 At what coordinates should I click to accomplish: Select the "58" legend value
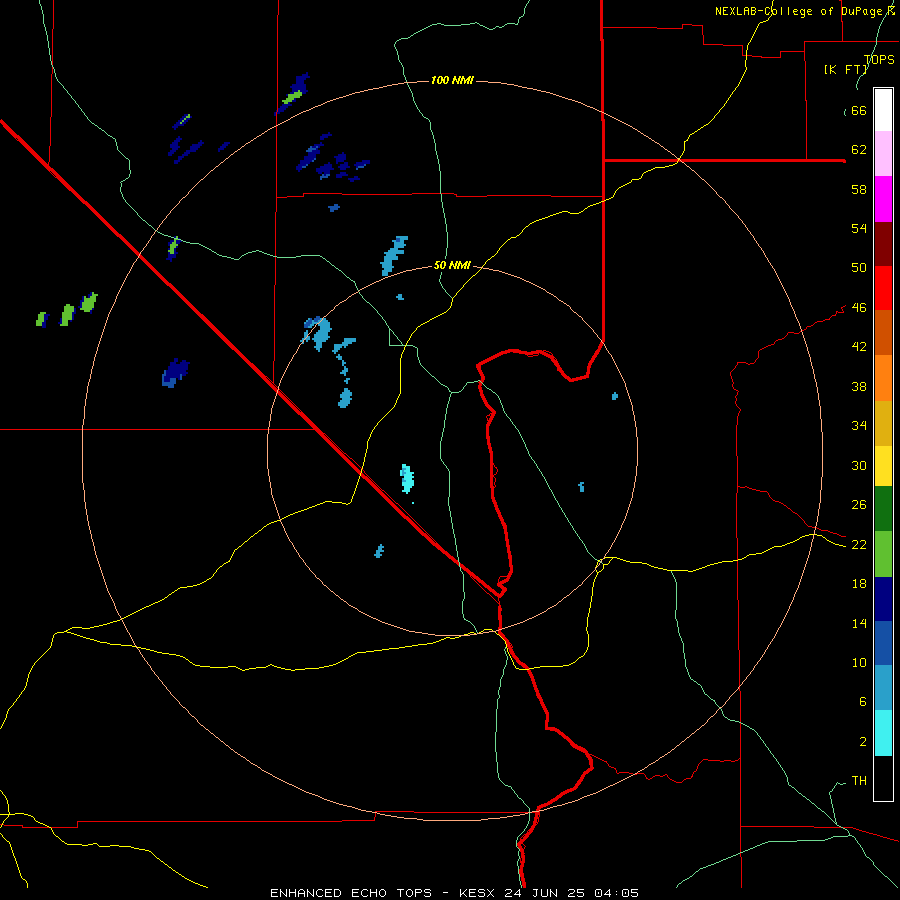click(x=859, y=189)
